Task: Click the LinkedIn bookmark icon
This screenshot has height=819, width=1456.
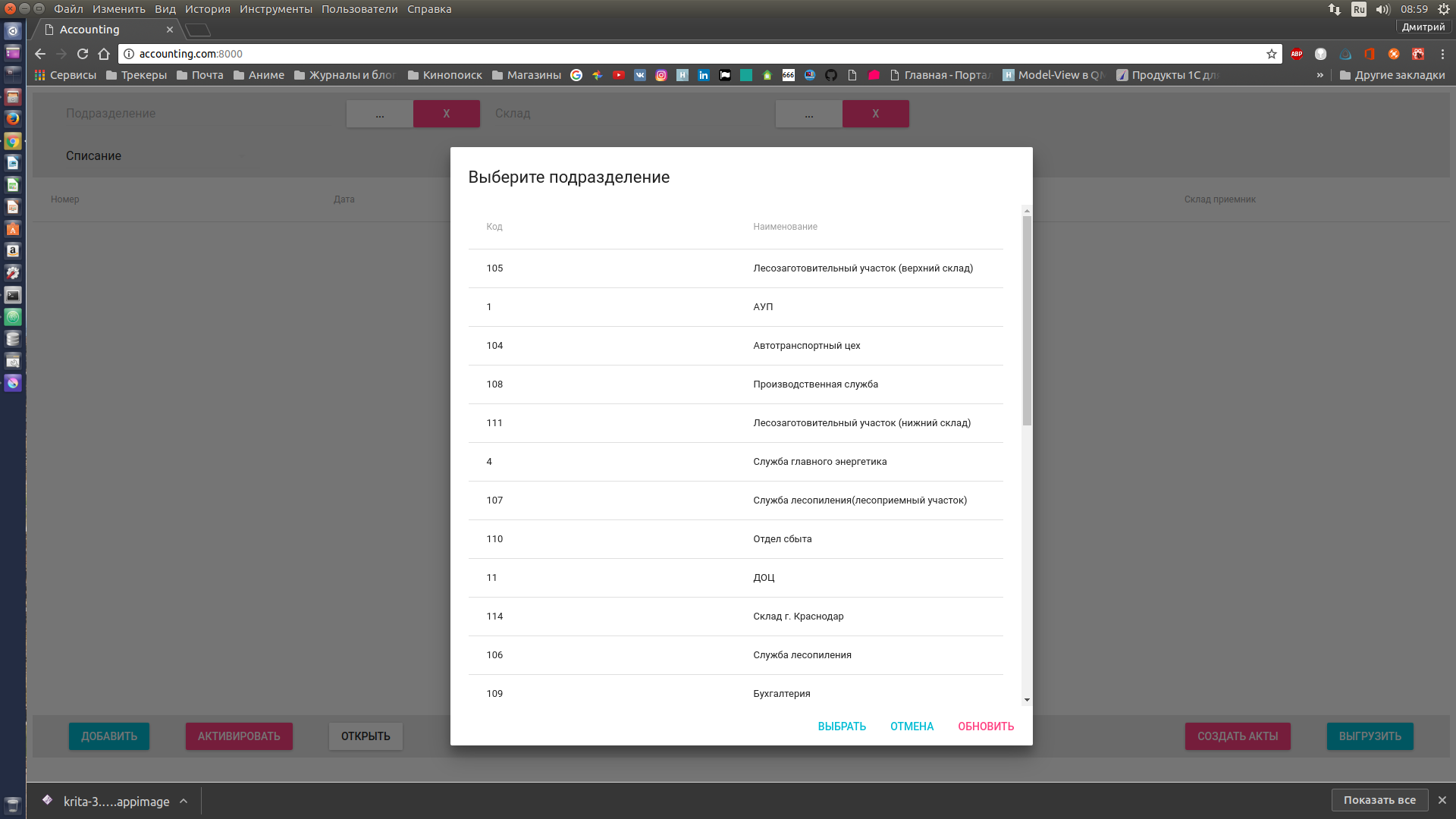Action: point(704,75)
